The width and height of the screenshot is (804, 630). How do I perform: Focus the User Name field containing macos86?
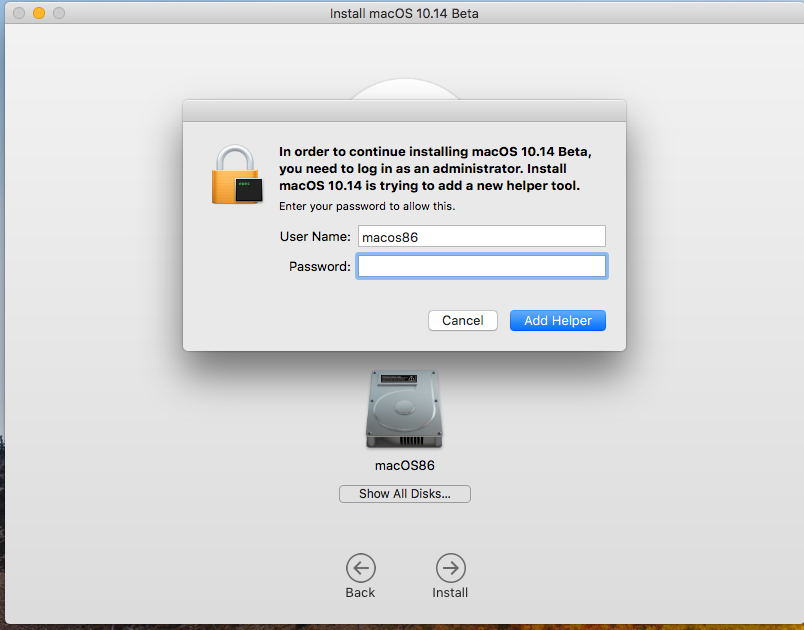[481, 236]
